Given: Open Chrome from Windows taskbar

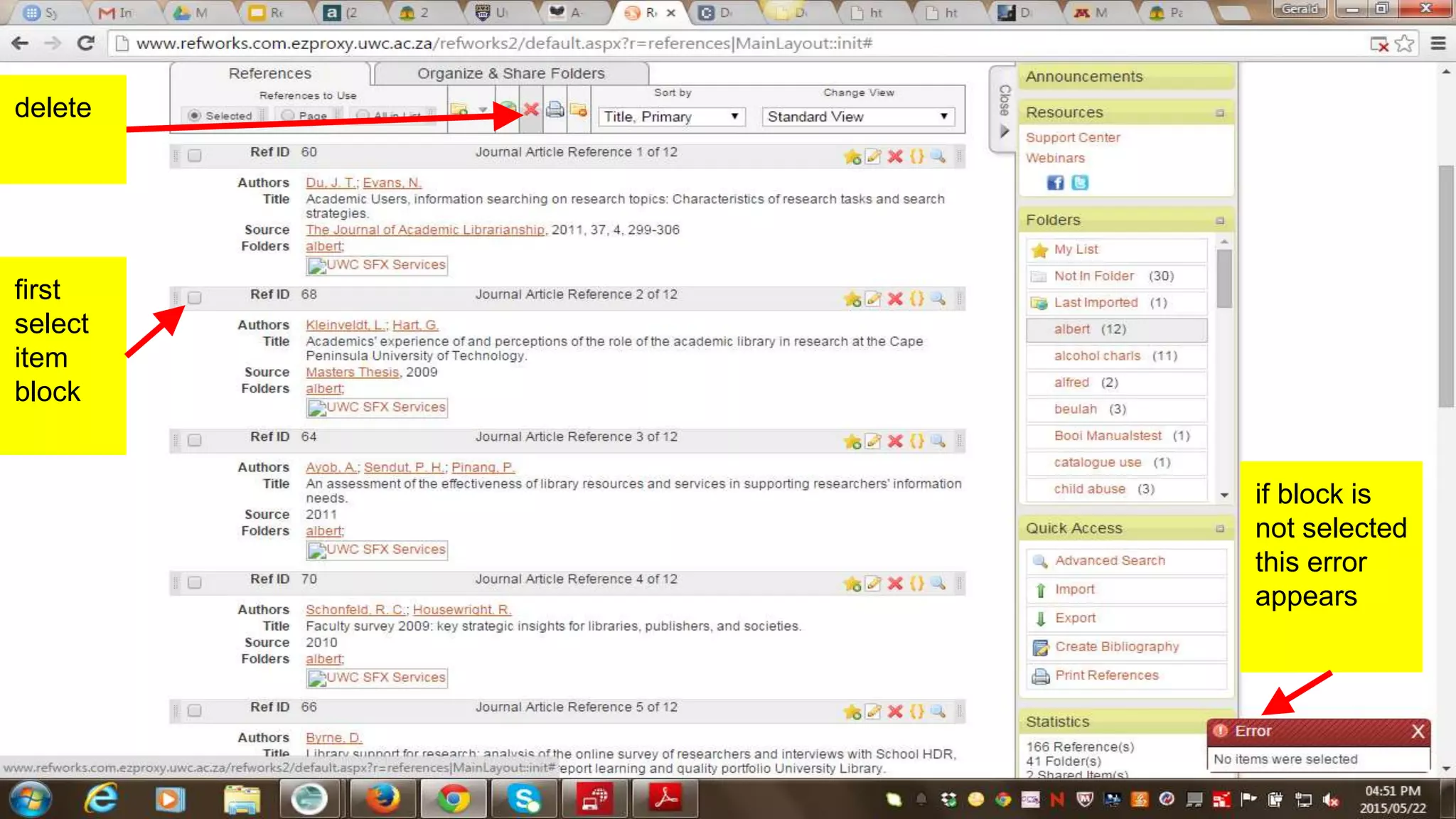Looking at the screenshot, I should point(453,799).
